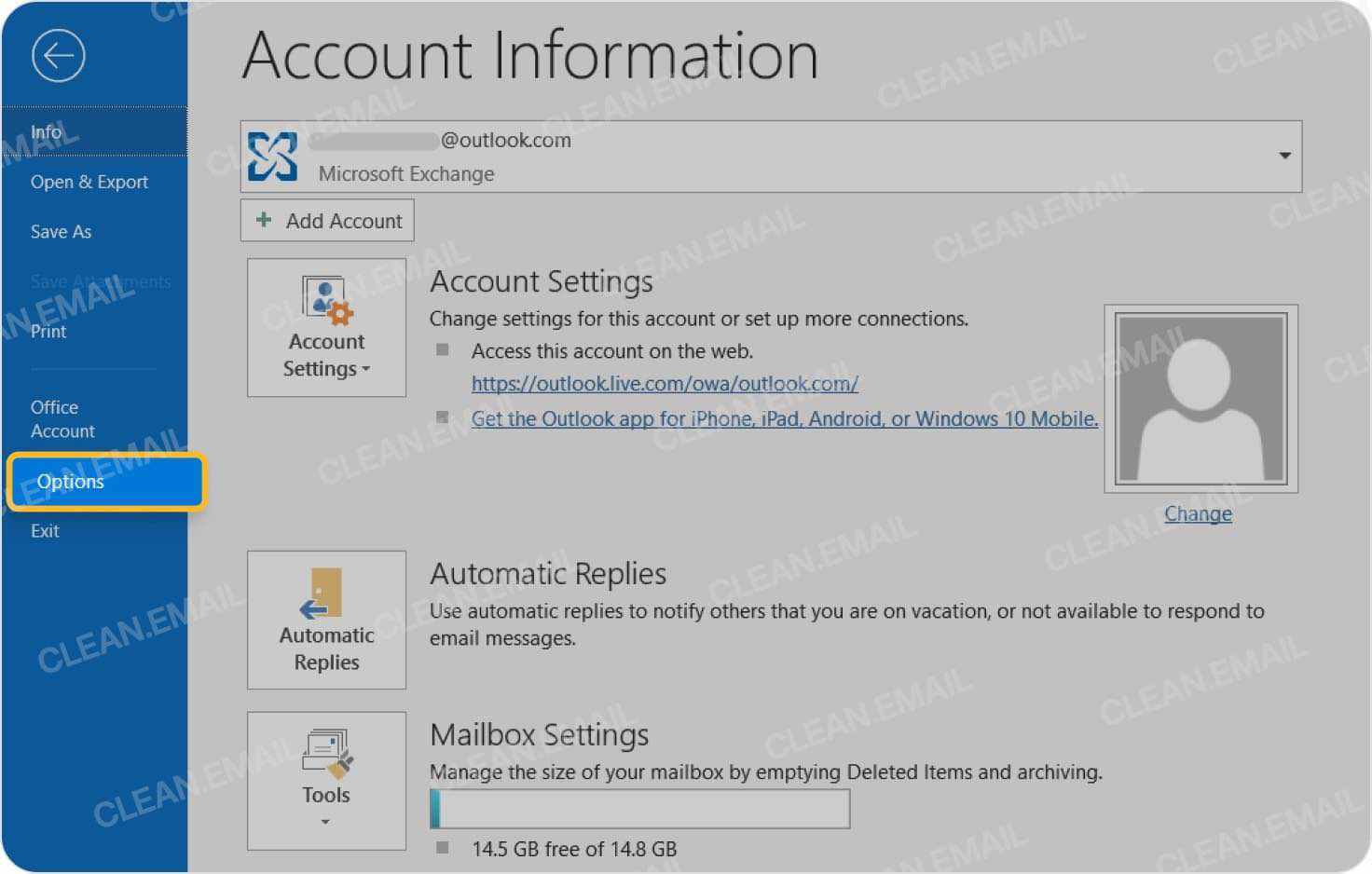Image resolution: width=1372 pixels, height=874 pixels.
Task: Expand the Tools dropdown chevron
Action: [x=325, y=823]
